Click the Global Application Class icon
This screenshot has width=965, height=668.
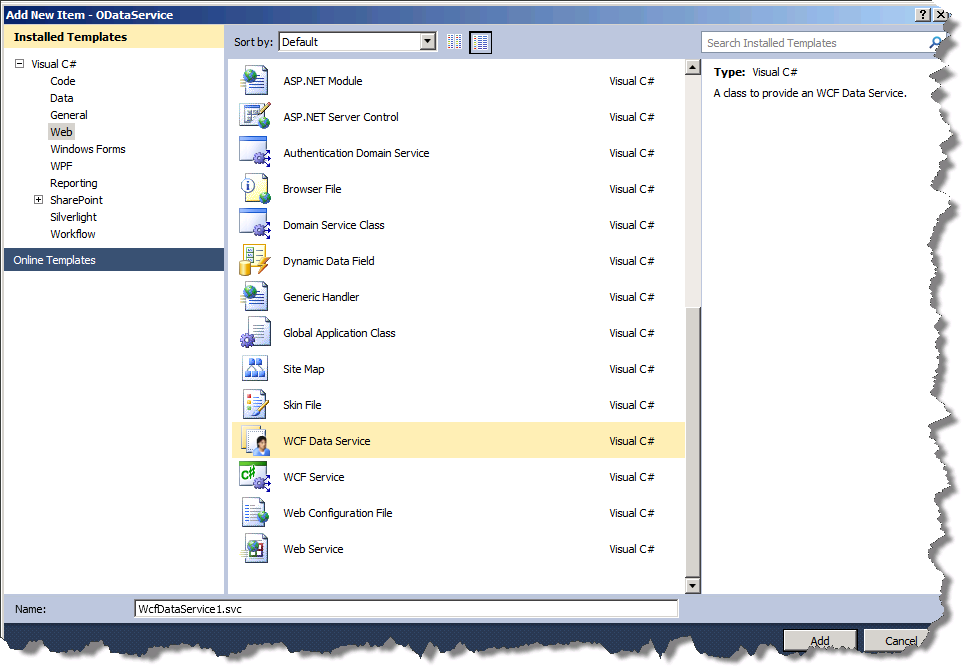[255, 332]
